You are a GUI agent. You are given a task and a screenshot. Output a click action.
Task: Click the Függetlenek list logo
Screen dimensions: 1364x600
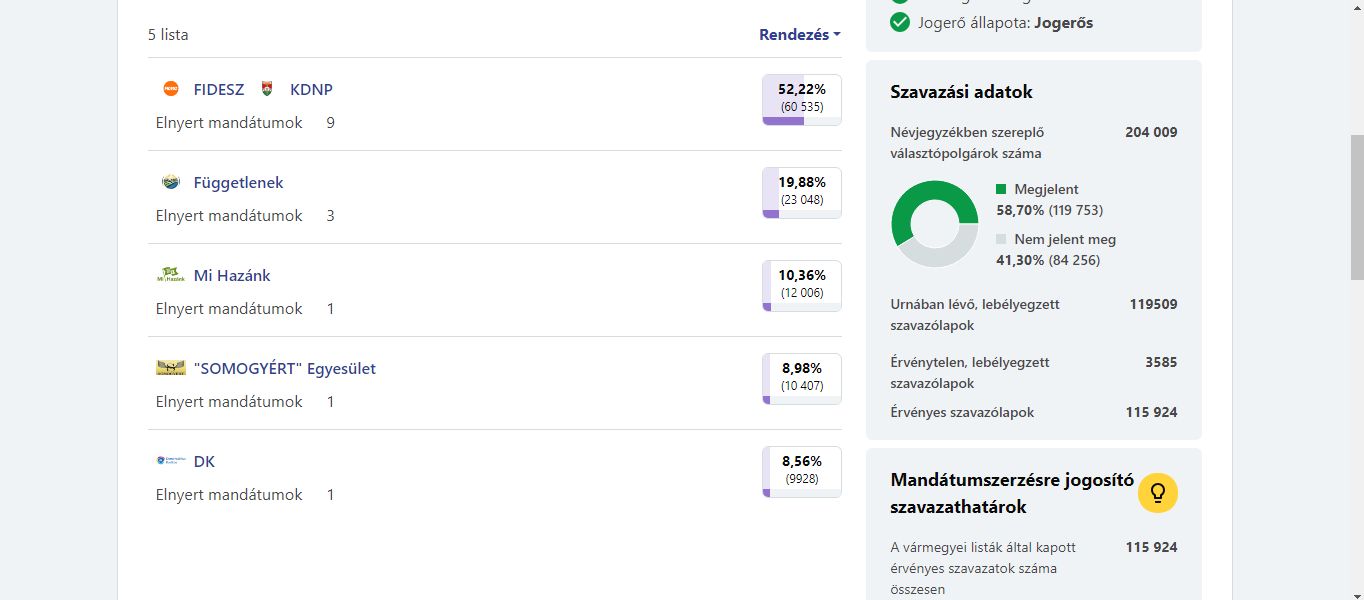[171, 182]
